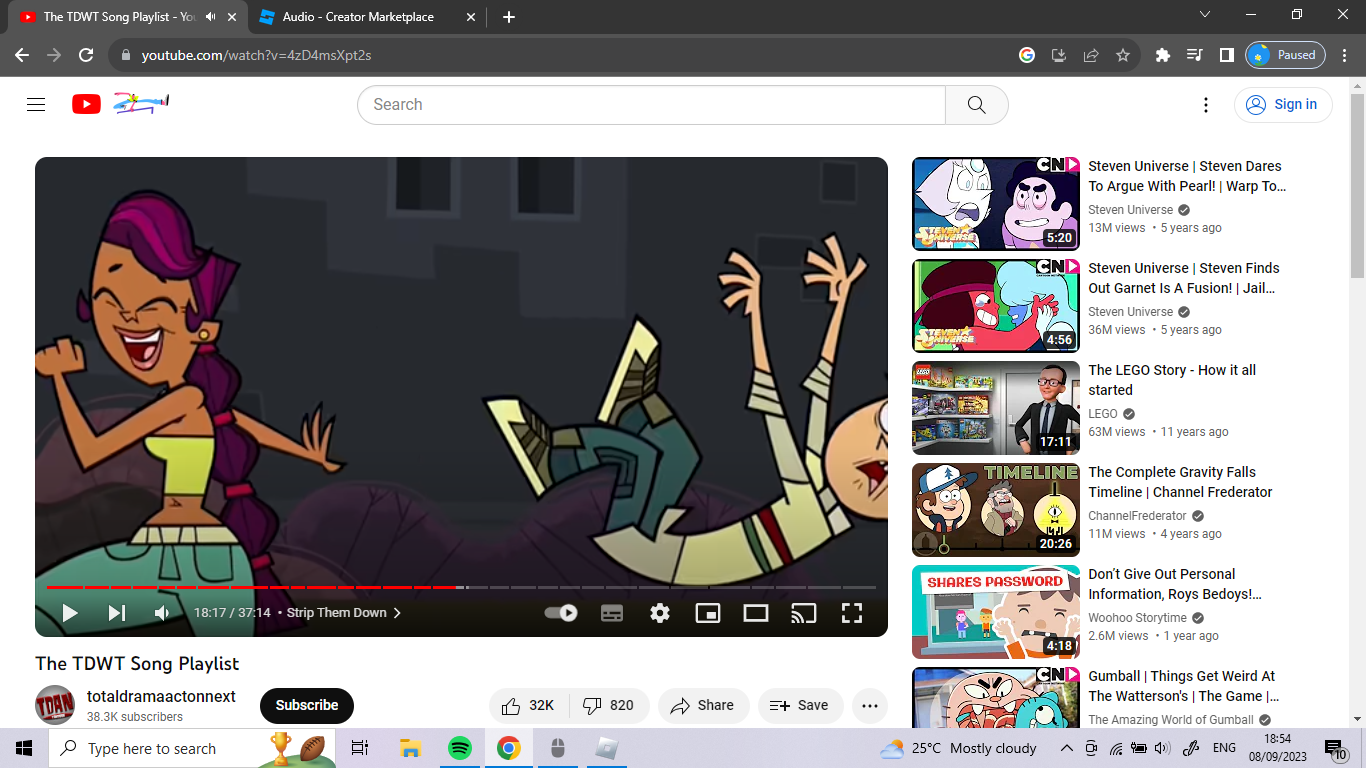Go forward in browser history
1366x768 pixels.
54,55
